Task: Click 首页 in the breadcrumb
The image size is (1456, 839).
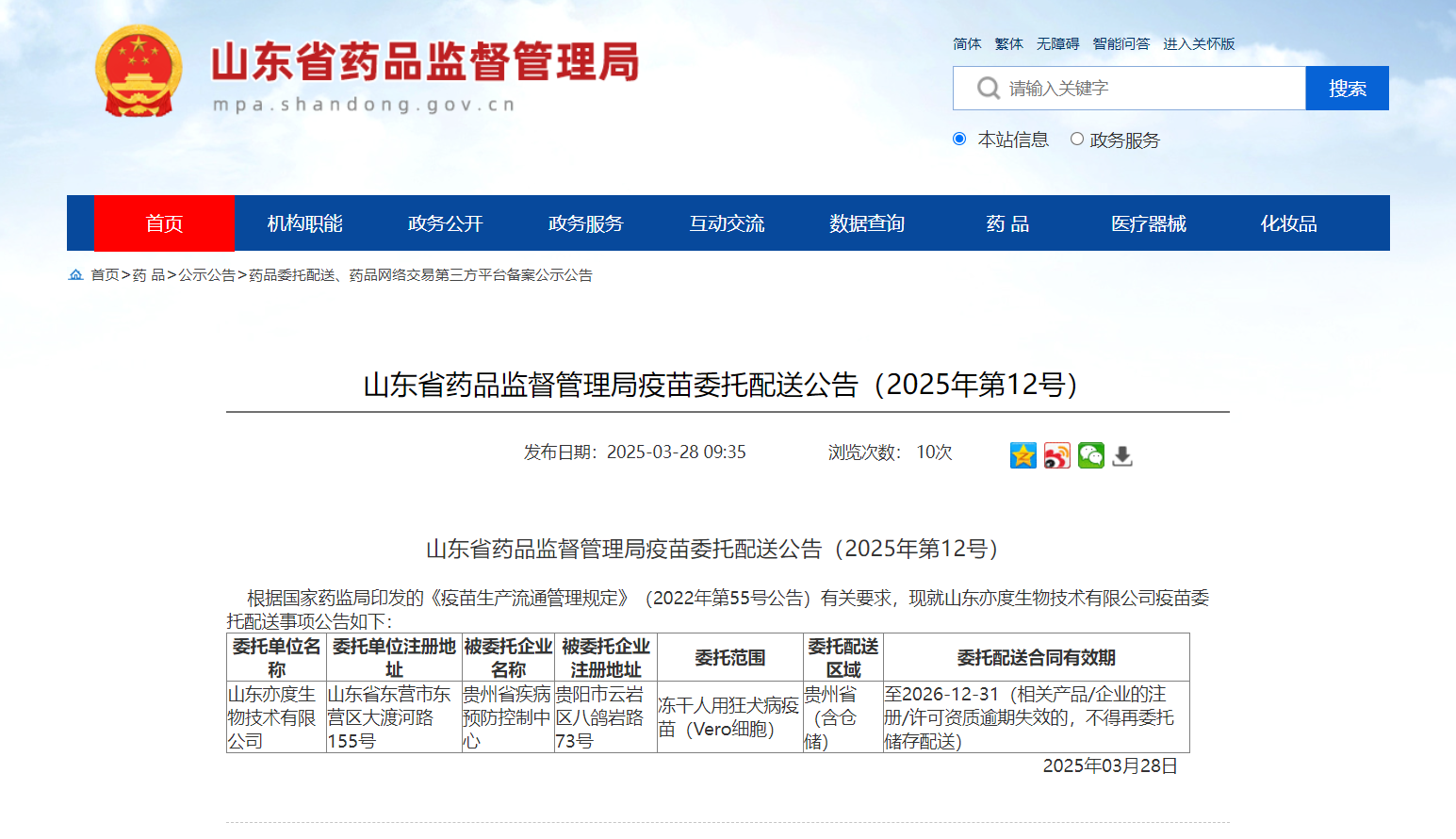Action: (105, 275)
